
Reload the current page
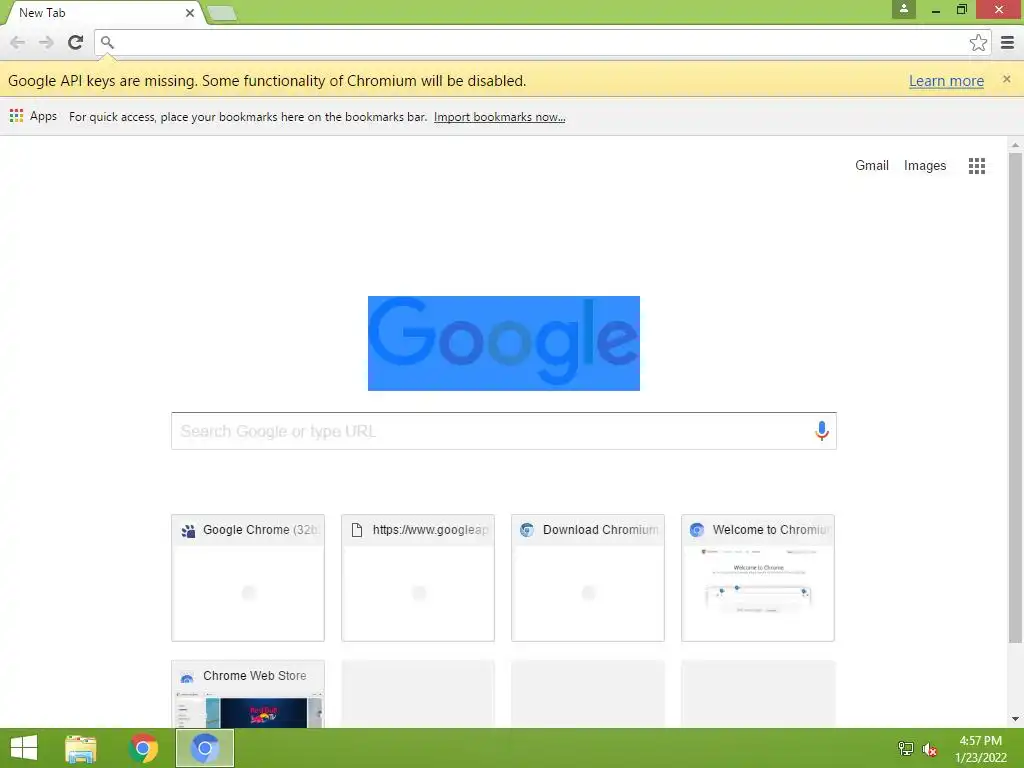[x=75, y=42]
